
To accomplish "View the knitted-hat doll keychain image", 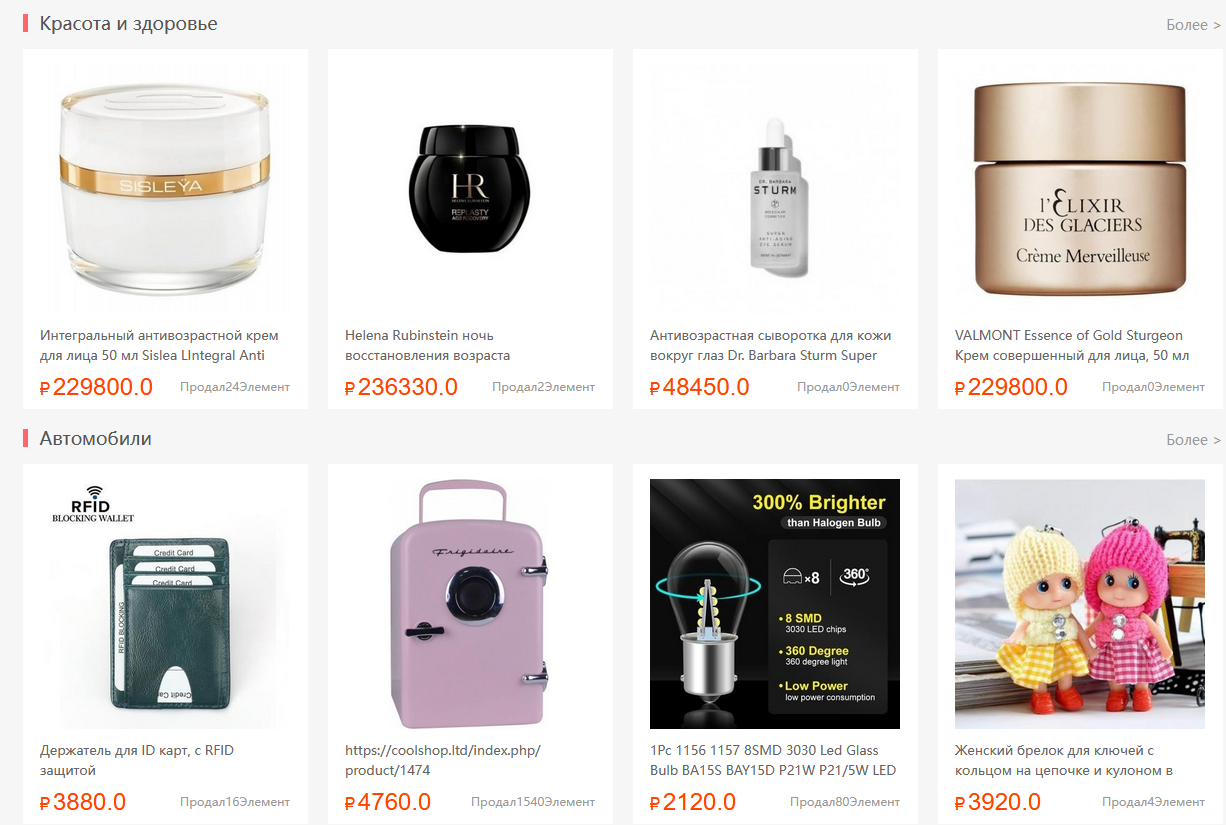I will [1080, 604].
